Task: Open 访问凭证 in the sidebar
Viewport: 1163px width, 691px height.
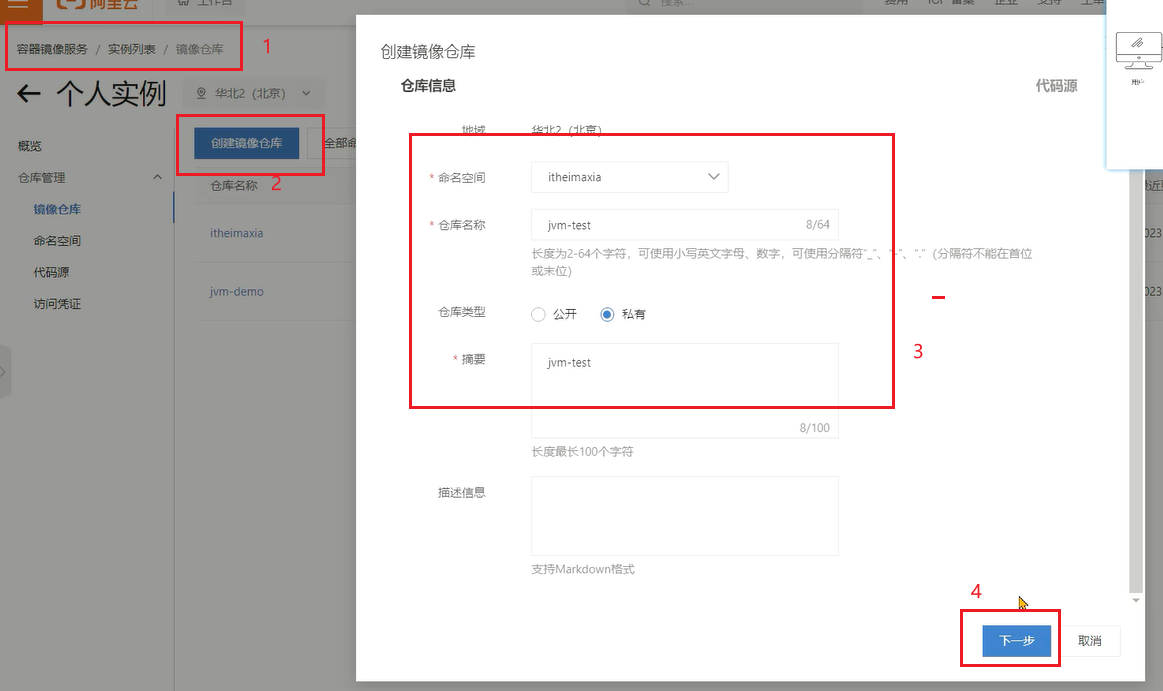Action: (x=57, y=304)
